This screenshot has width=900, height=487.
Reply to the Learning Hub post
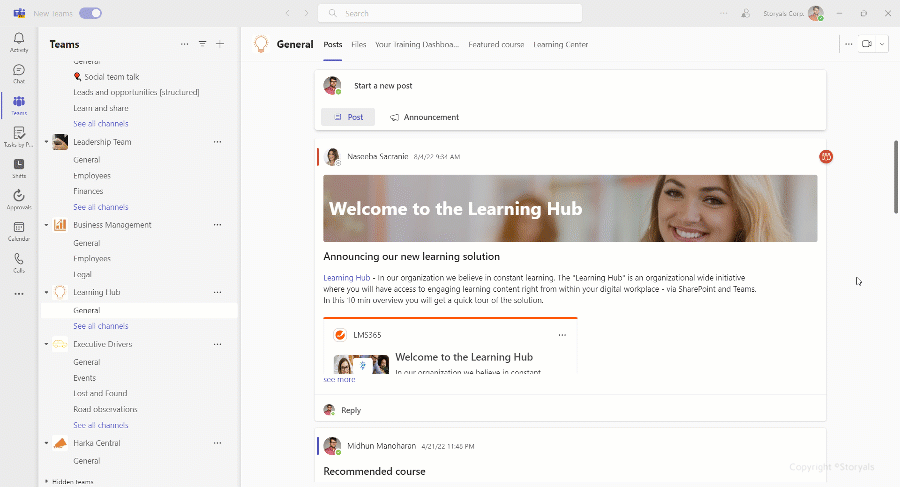pos(351,410)
